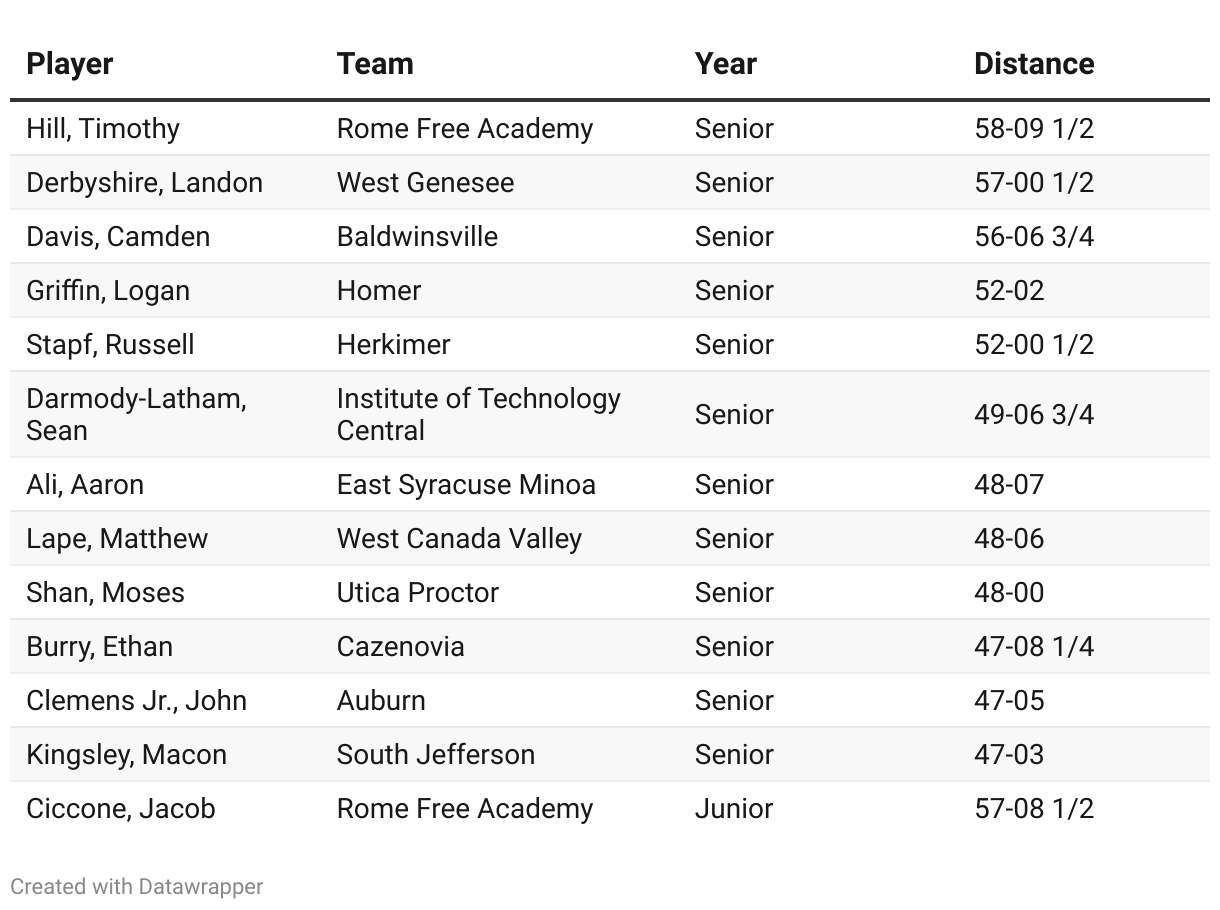The image size is (1220, 910).
Task: Click the South Jefferson team cell
Action: [x=435, y=755]
